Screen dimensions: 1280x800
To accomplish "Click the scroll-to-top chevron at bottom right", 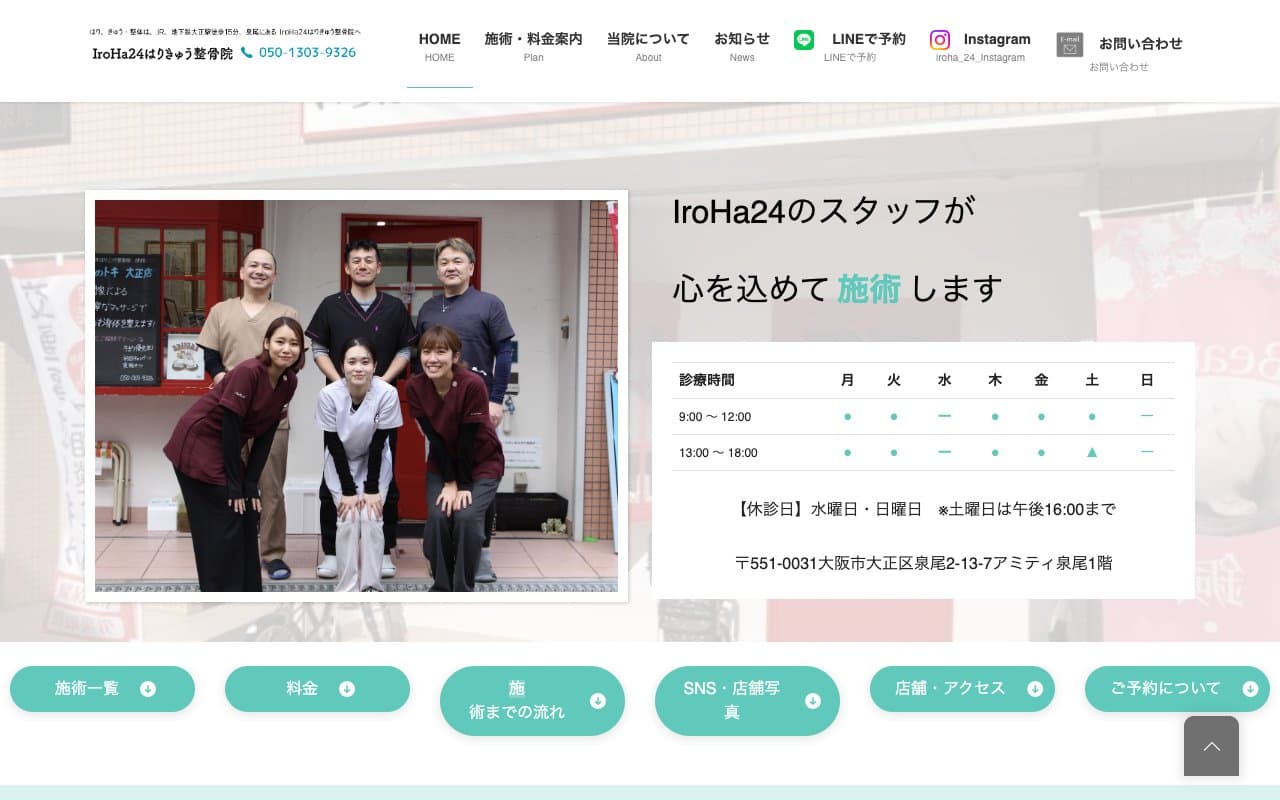I will [x=1212, y=746].
